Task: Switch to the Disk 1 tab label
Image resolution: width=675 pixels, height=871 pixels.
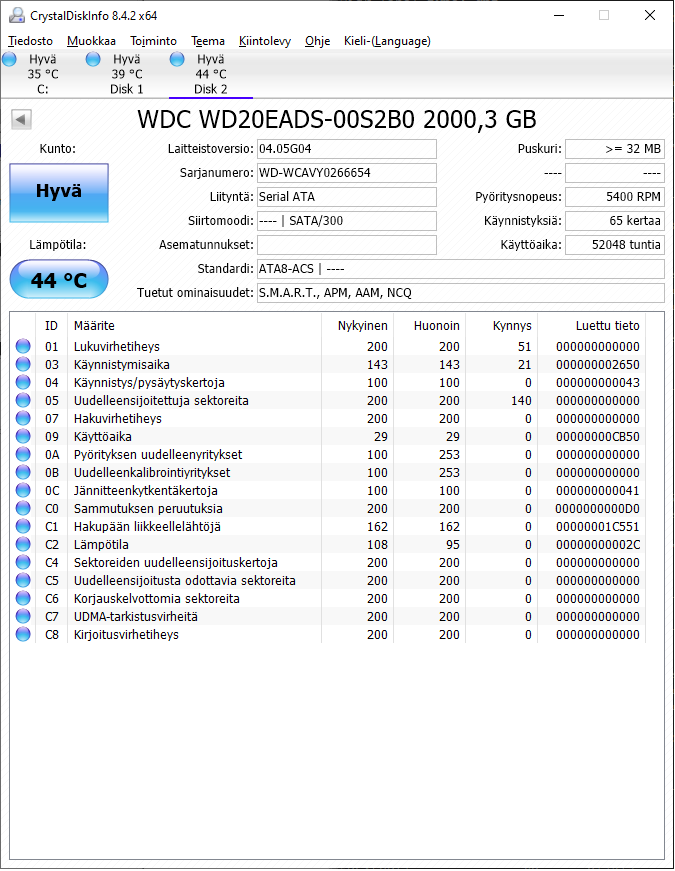Action: click(127, 89)
